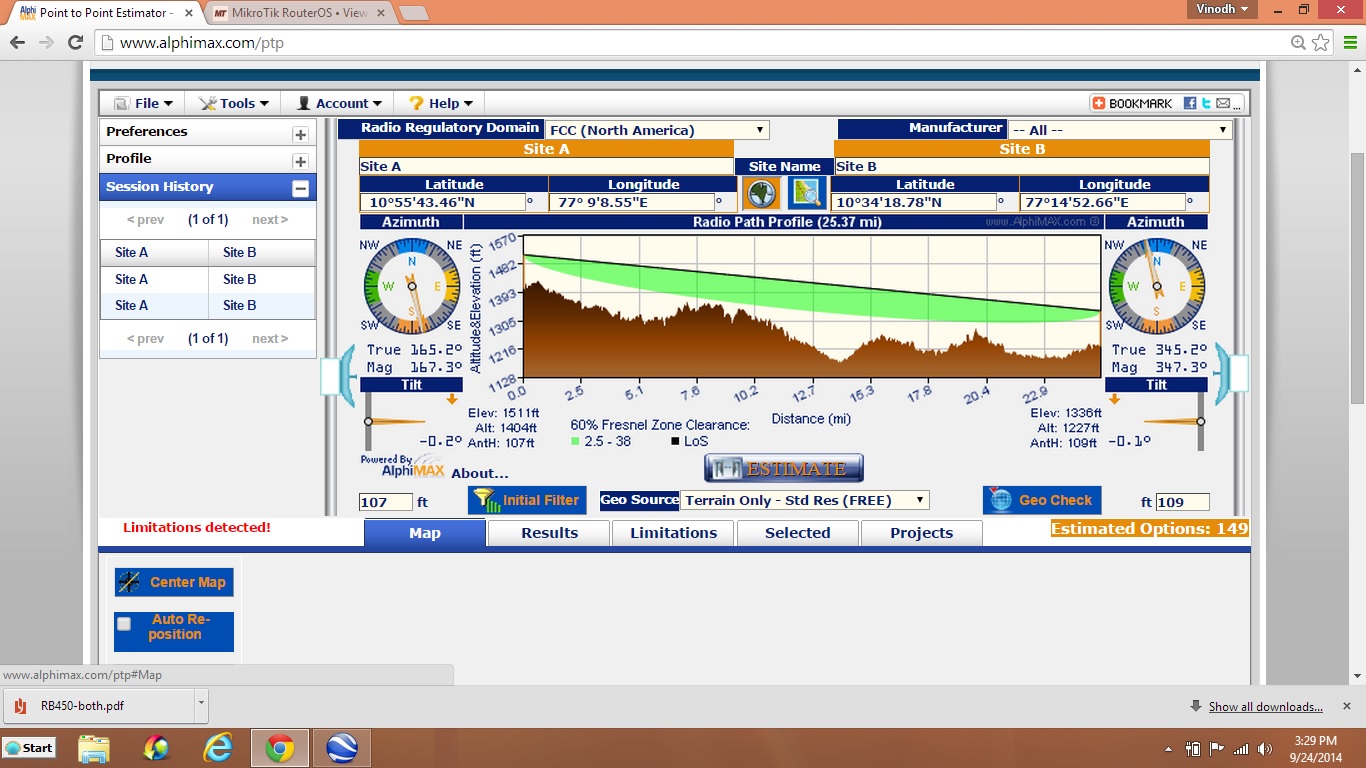This screenshot has width=1366, height=768.
Task: Collapse the Session History panel
Action: click(x=300, y=187)
